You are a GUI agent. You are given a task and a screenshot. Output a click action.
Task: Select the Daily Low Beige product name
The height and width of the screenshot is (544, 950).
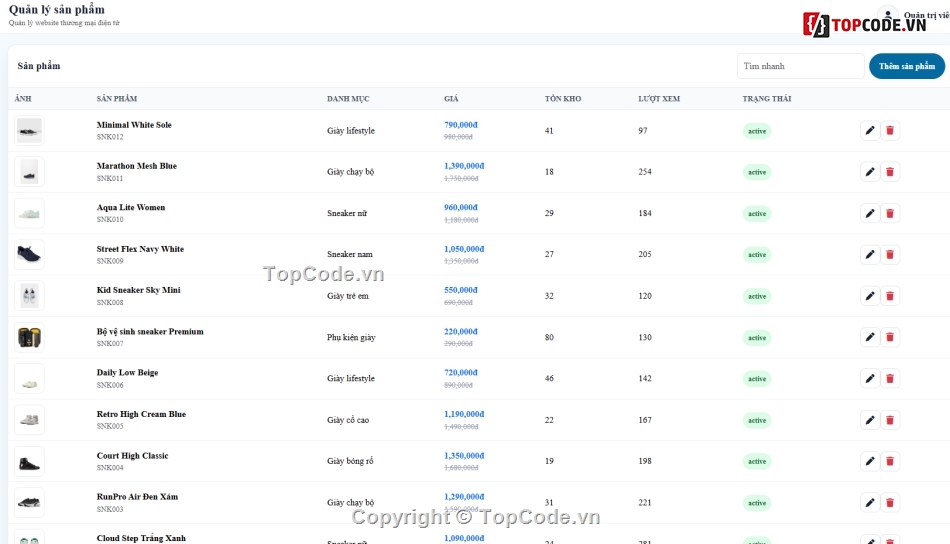coord(127,373)
